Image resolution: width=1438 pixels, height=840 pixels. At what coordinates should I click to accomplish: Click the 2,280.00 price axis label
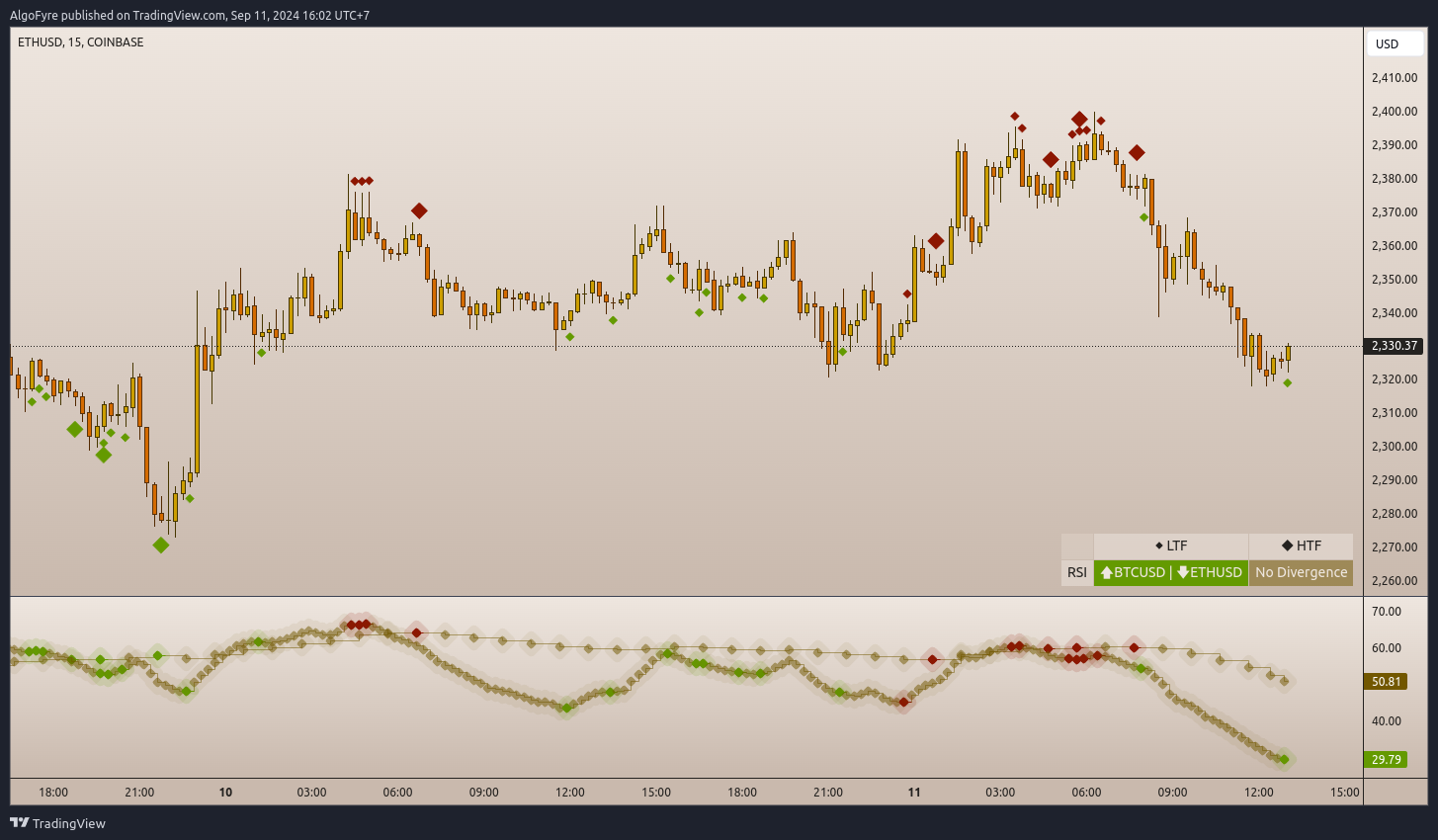1395,514
